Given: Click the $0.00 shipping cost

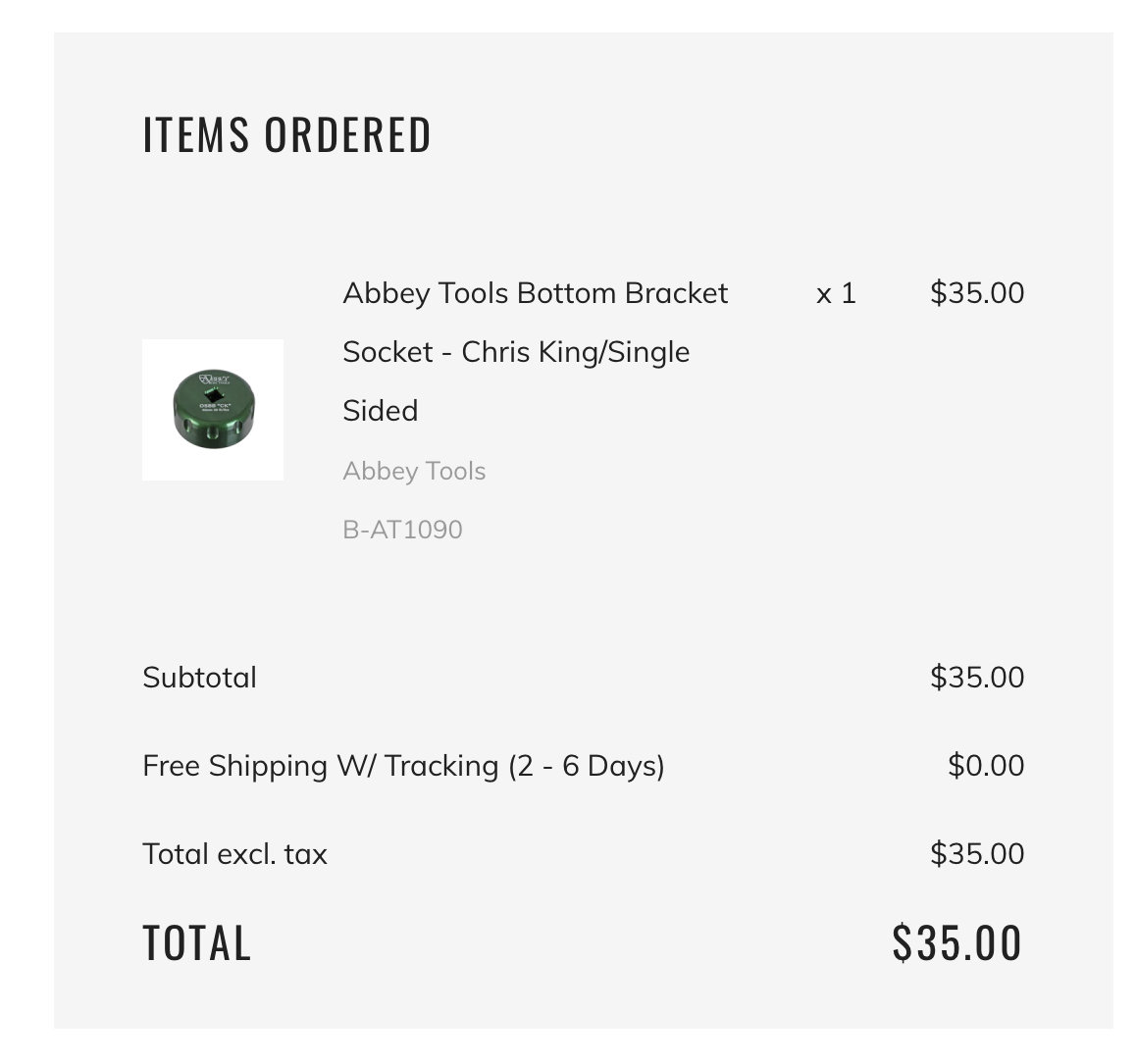Looking at the screenshot, I should click(x=985, y=766).
